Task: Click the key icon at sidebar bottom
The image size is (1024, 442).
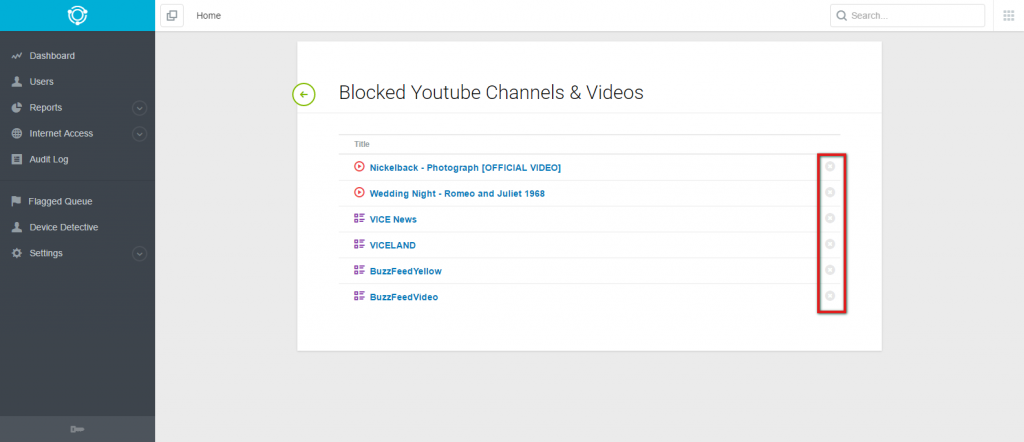Action: point(77,429)
